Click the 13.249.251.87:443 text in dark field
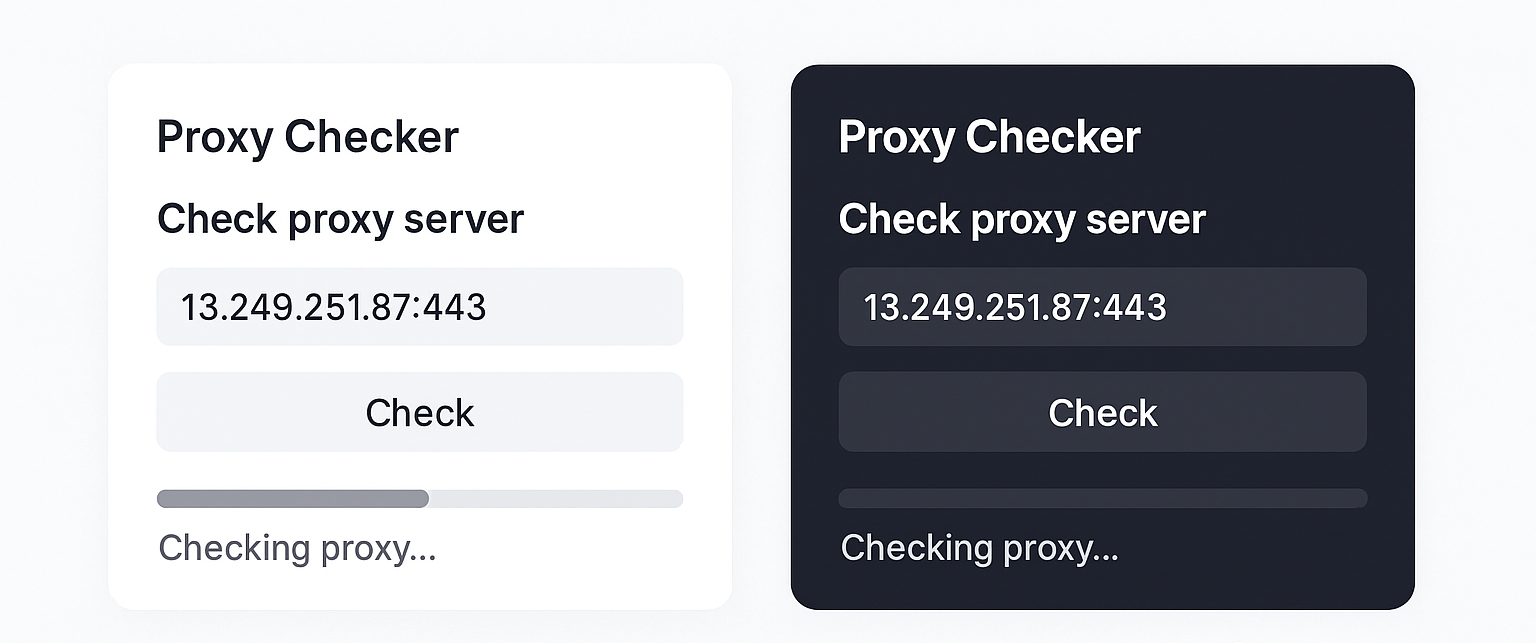 (1015, 307)
